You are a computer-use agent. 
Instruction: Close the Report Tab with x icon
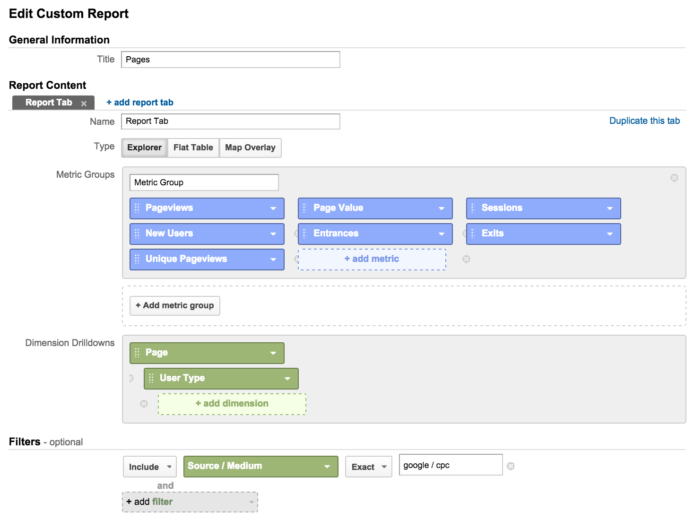click(84, 104)
